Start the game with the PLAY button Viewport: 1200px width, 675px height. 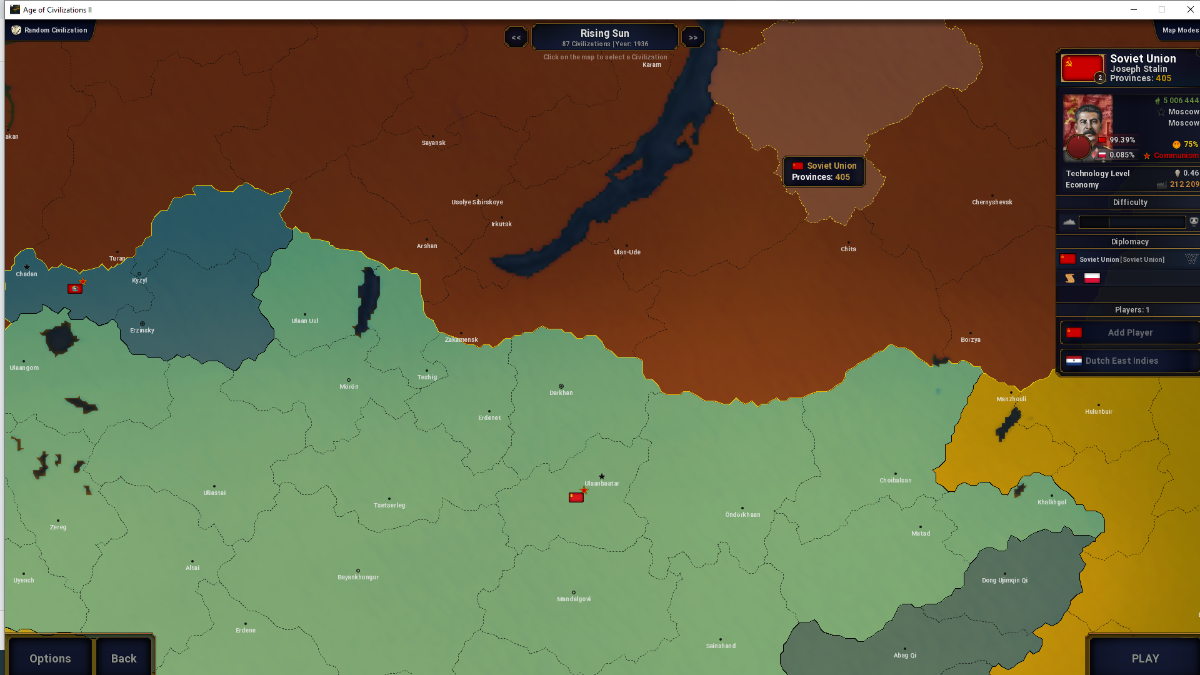tap(1145, 658)
